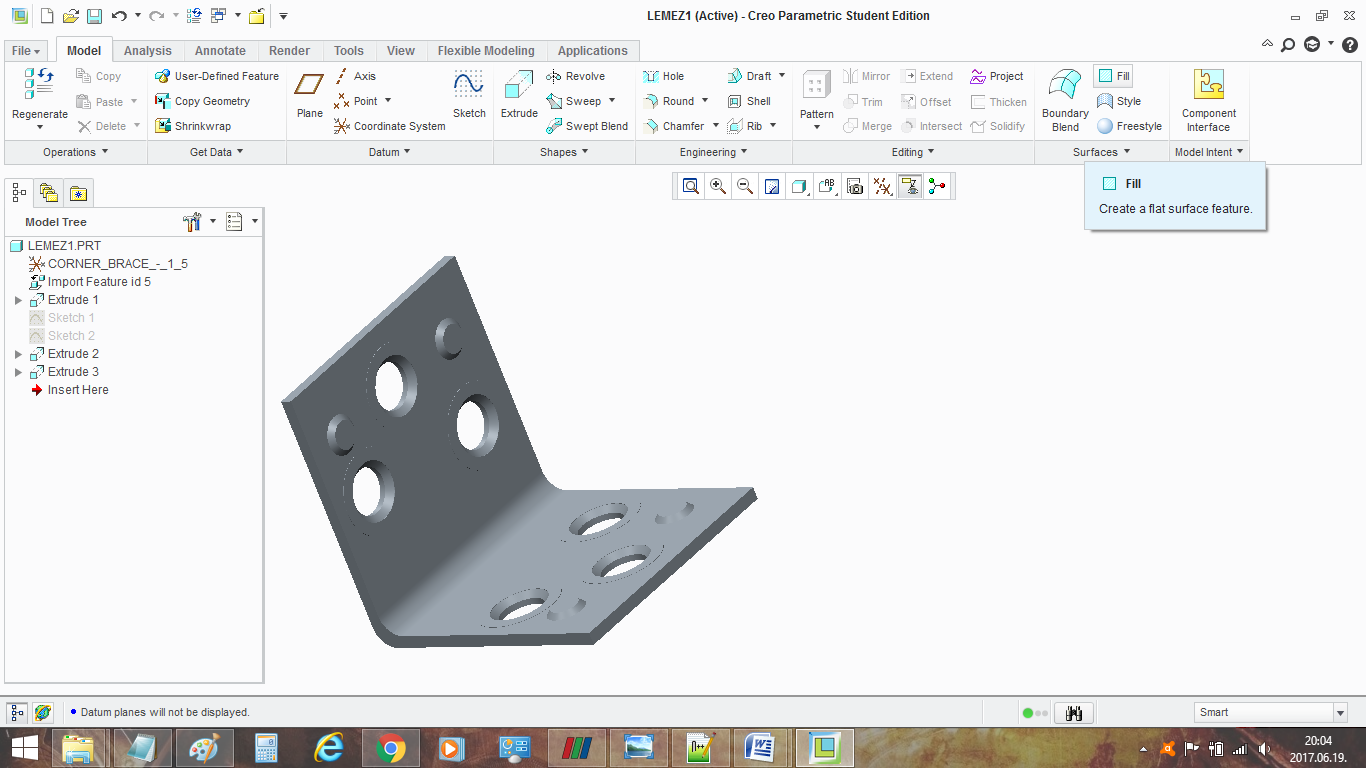The width and height of the screenshot is (1366, 768).
Task: Click the Fill surface button
Action: (x=1113, y=76)
